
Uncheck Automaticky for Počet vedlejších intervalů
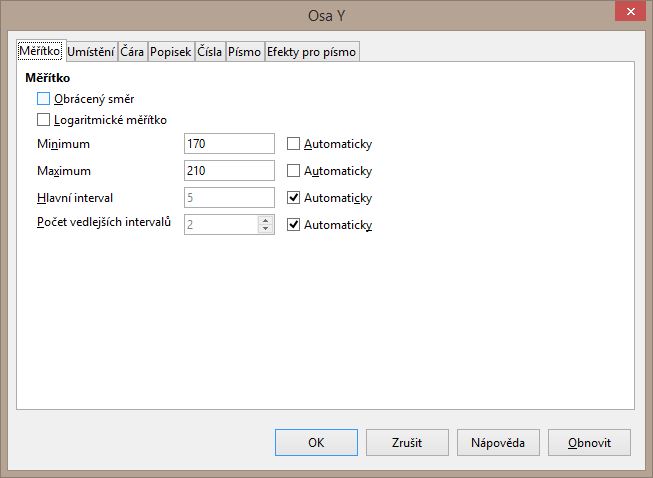click(294, 225)
